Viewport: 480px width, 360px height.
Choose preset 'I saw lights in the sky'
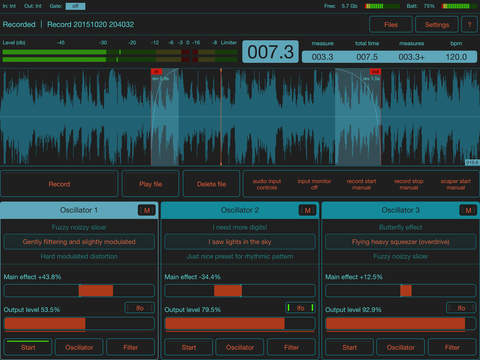(240, 242)
